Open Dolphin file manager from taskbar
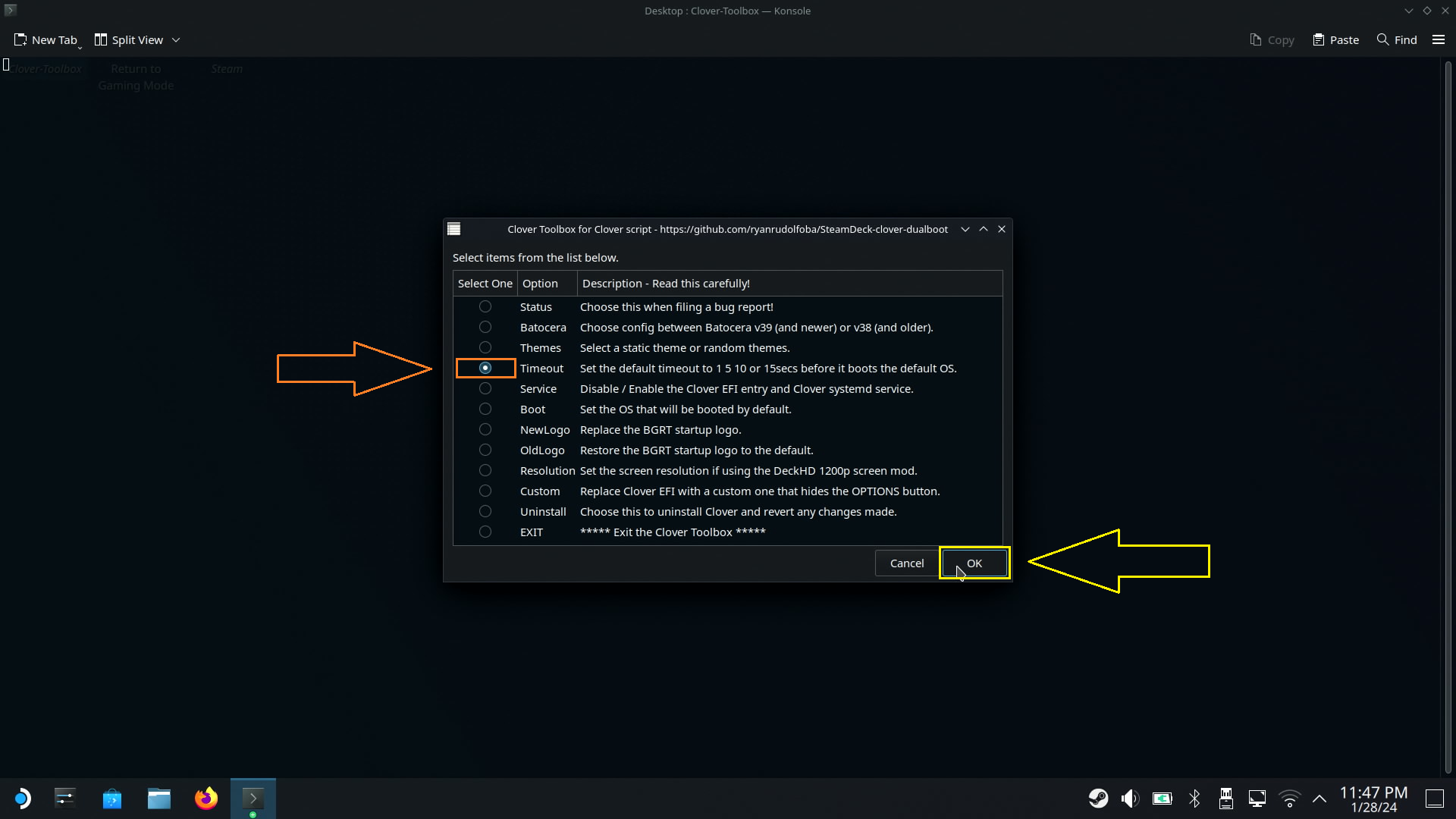This screenshot has height=819, width=1456. tap(158, 799)
